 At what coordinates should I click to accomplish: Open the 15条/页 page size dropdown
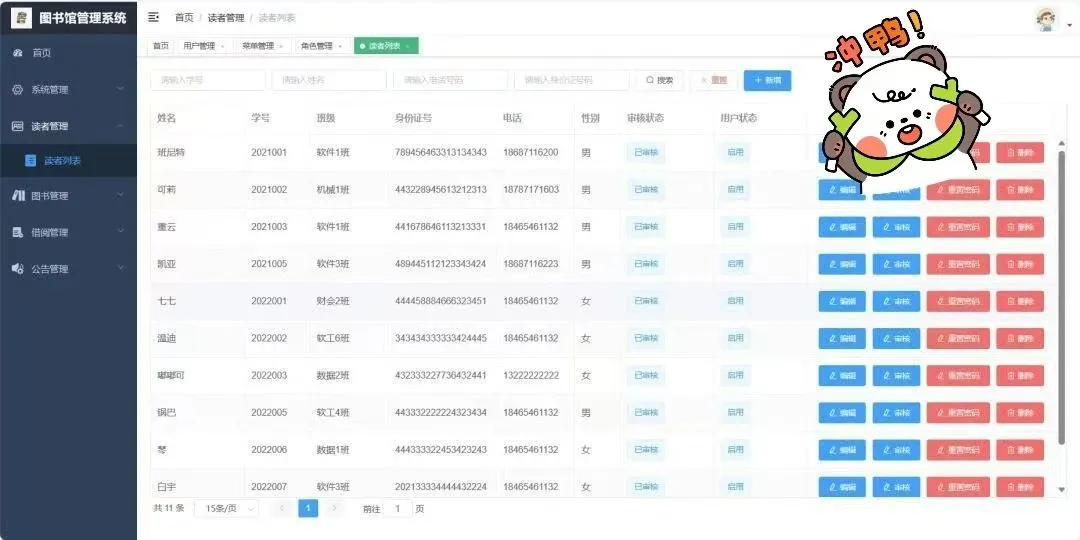227,508
